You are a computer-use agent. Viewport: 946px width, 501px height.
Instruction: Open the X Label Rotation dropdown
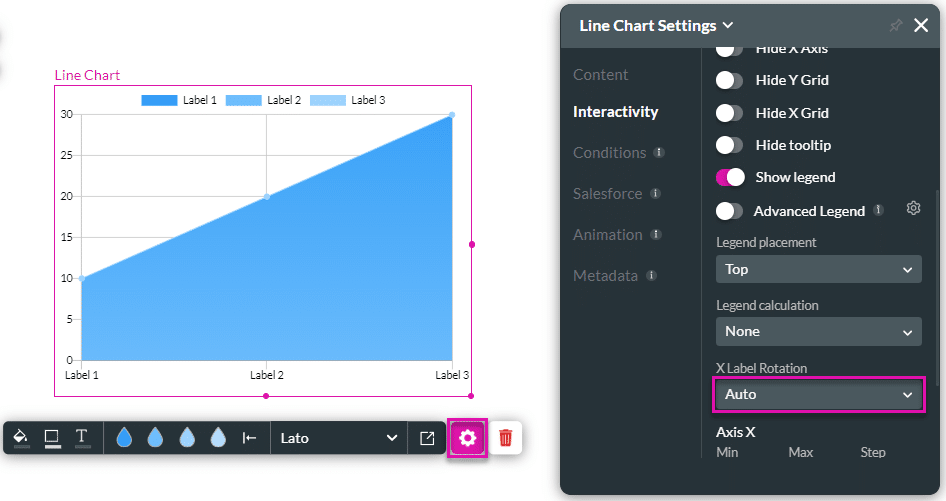pyautogui.click(x=818, y=394)
